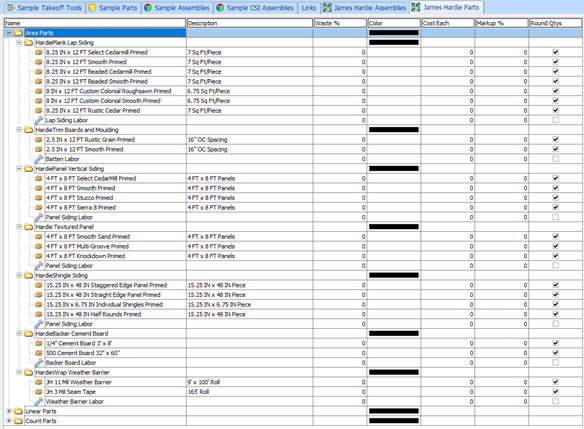Switch to Sample CSI Assemblies tab
The width and height of the screenshot is (584, 429).
[256, 8]
